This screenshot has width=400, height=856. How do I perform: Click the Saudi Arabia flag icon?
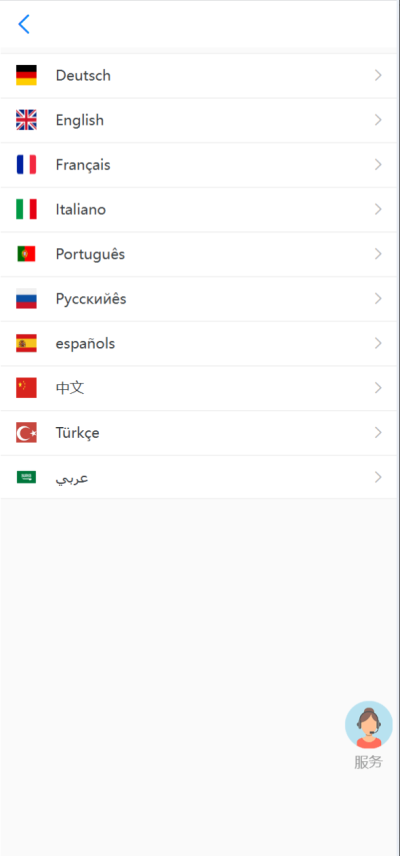(26, 478)
